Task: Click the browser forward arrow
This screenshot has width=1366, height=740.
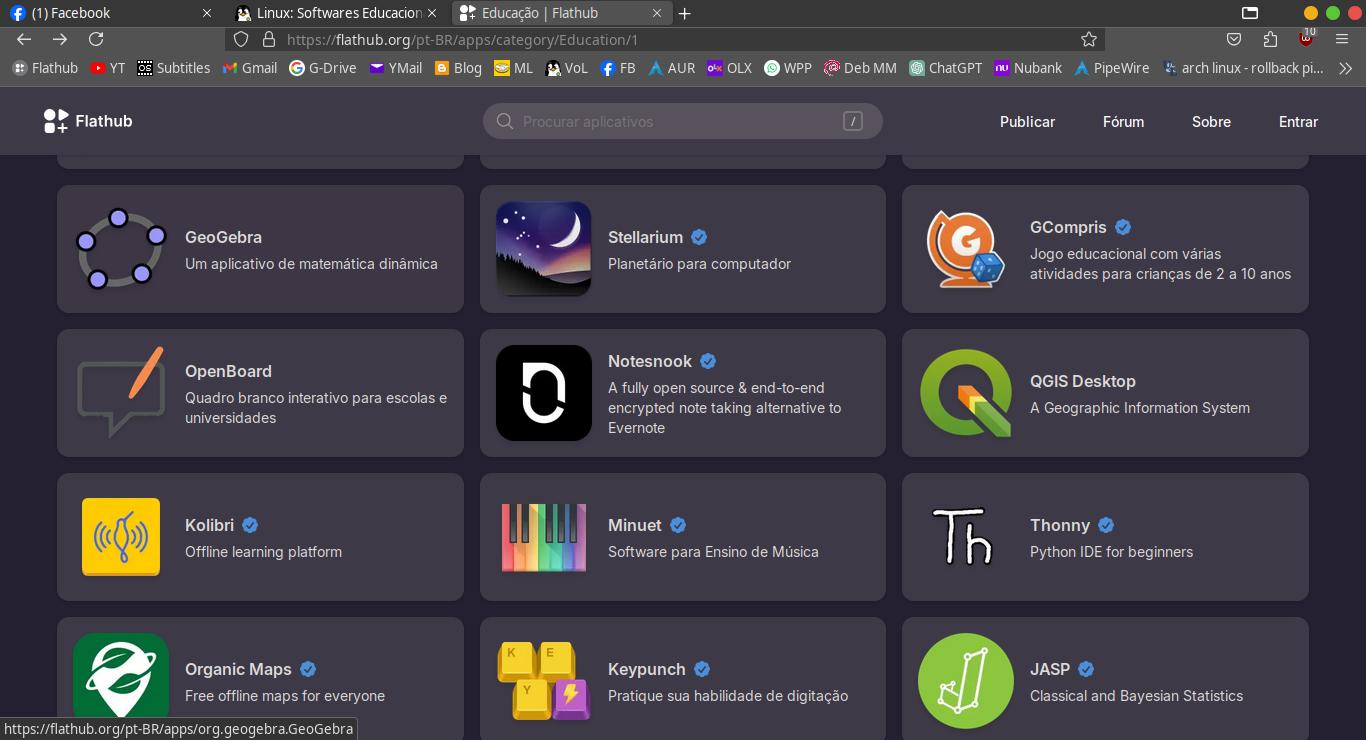Action: (60, 39)
